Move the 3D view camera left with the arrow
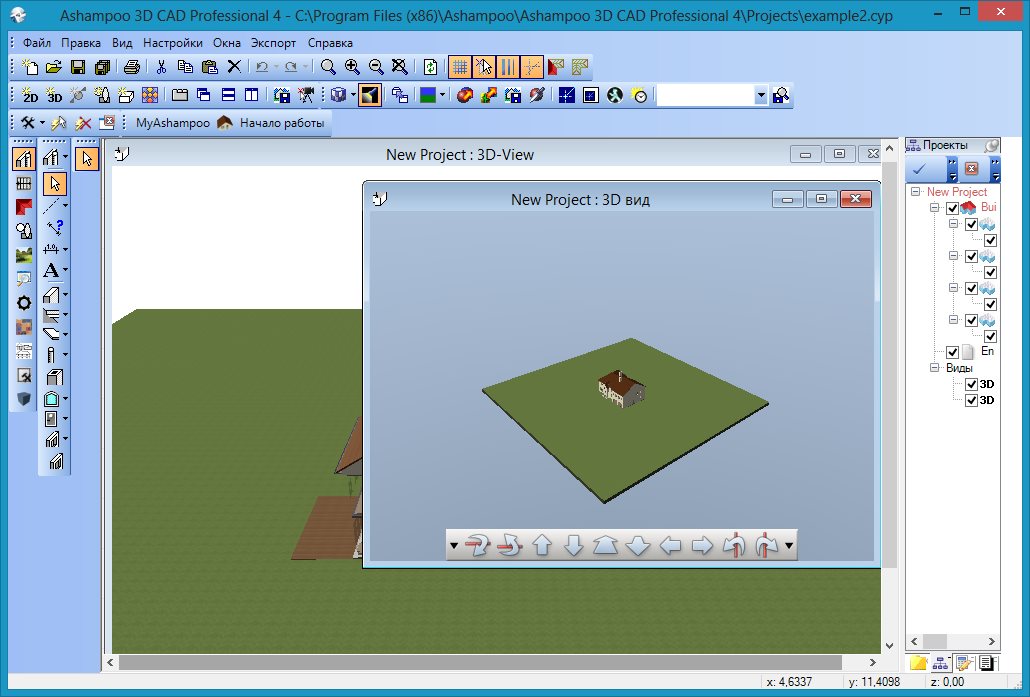 point(670,545)
